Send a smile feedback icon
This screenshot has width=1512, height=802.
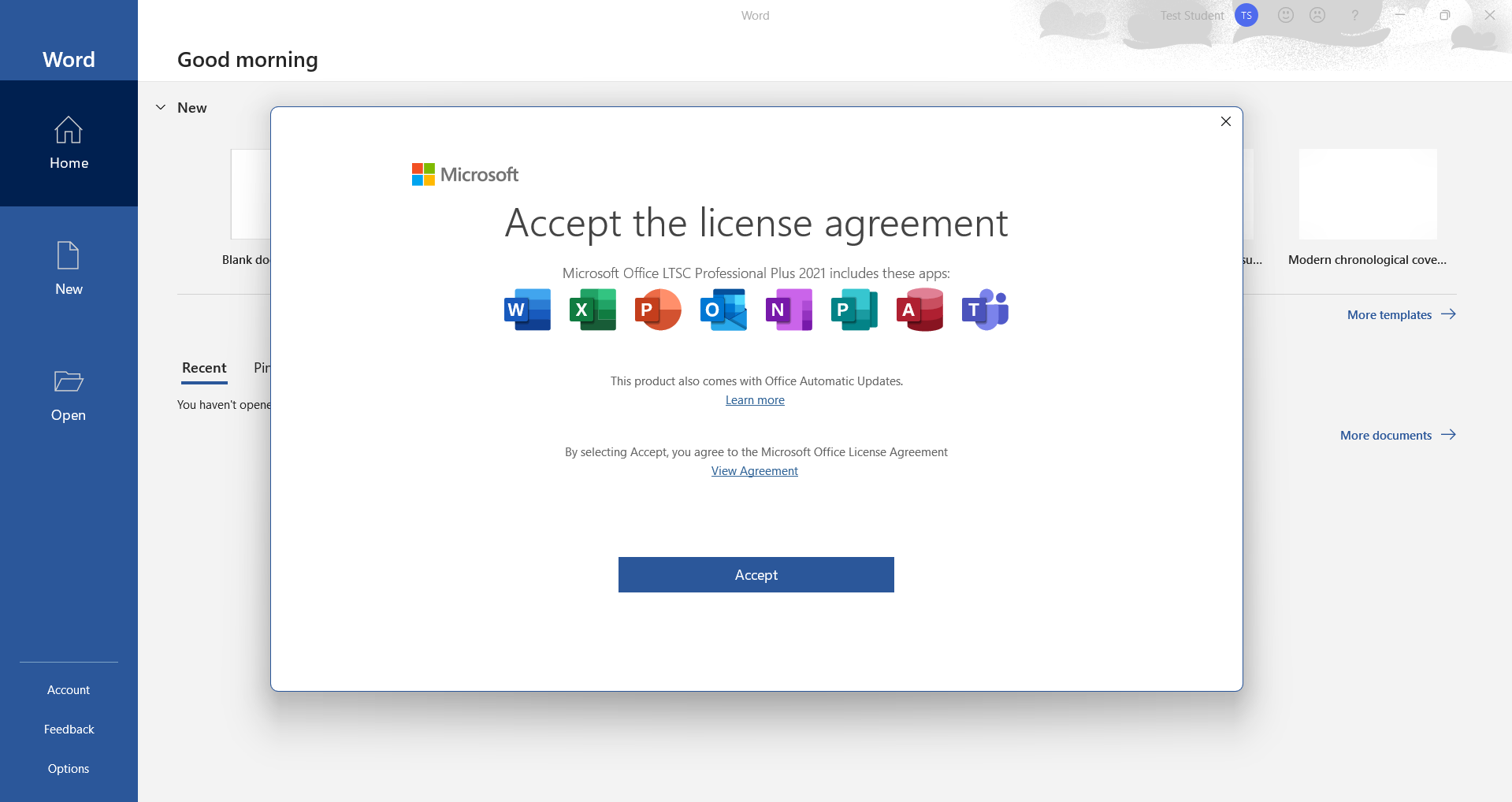tap(1286, 15)
